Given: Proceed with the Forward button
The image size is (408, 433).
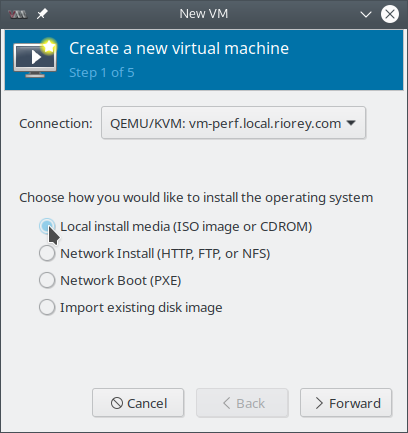Looking at the screenshot, I should [346, 403].
